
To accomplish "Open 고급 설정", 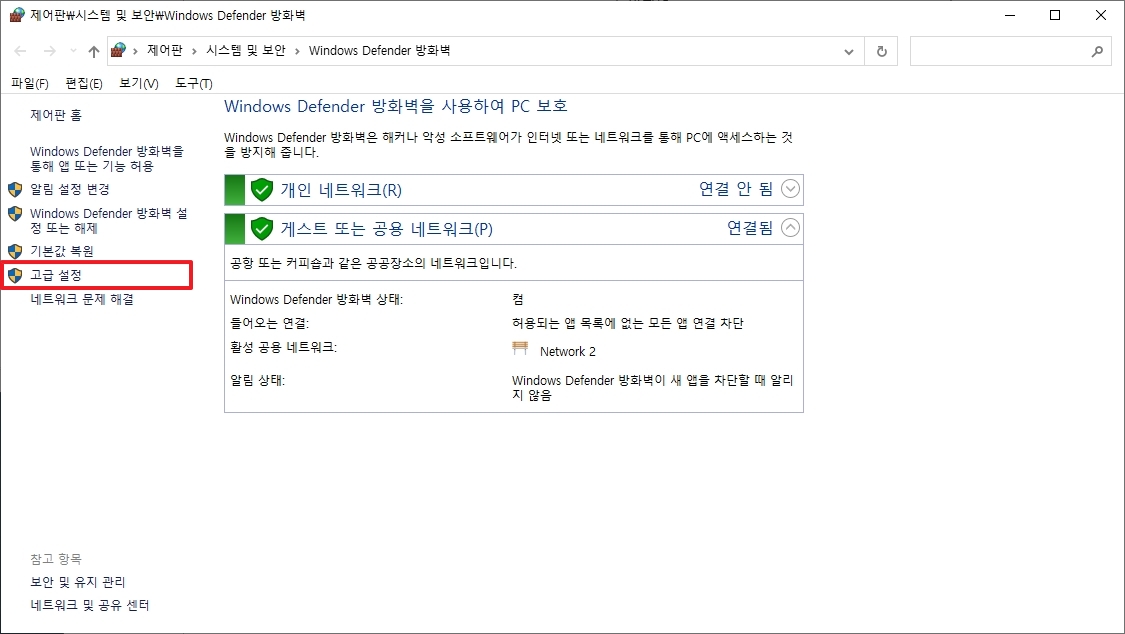I will 56,275.
